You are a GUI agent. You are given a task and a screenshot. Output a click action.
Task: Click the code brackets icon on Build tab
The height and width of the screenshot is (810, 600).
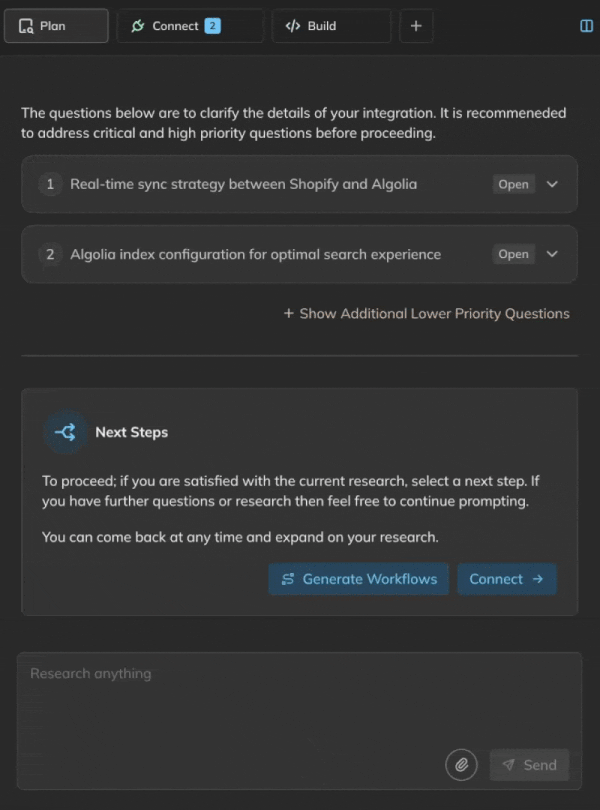click(x=293, y=26)
